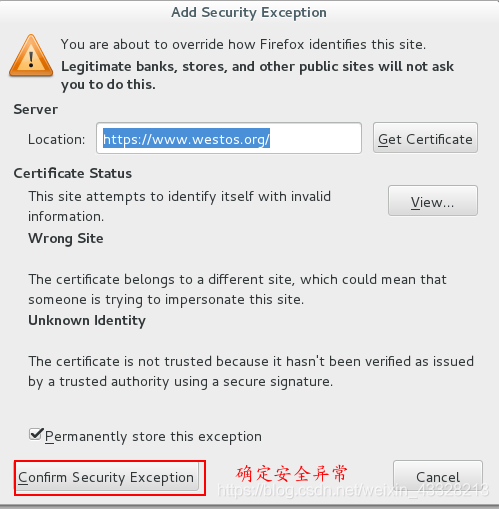Click the invalid information status message
The image size is (499, 509).
tap(179, 206)
